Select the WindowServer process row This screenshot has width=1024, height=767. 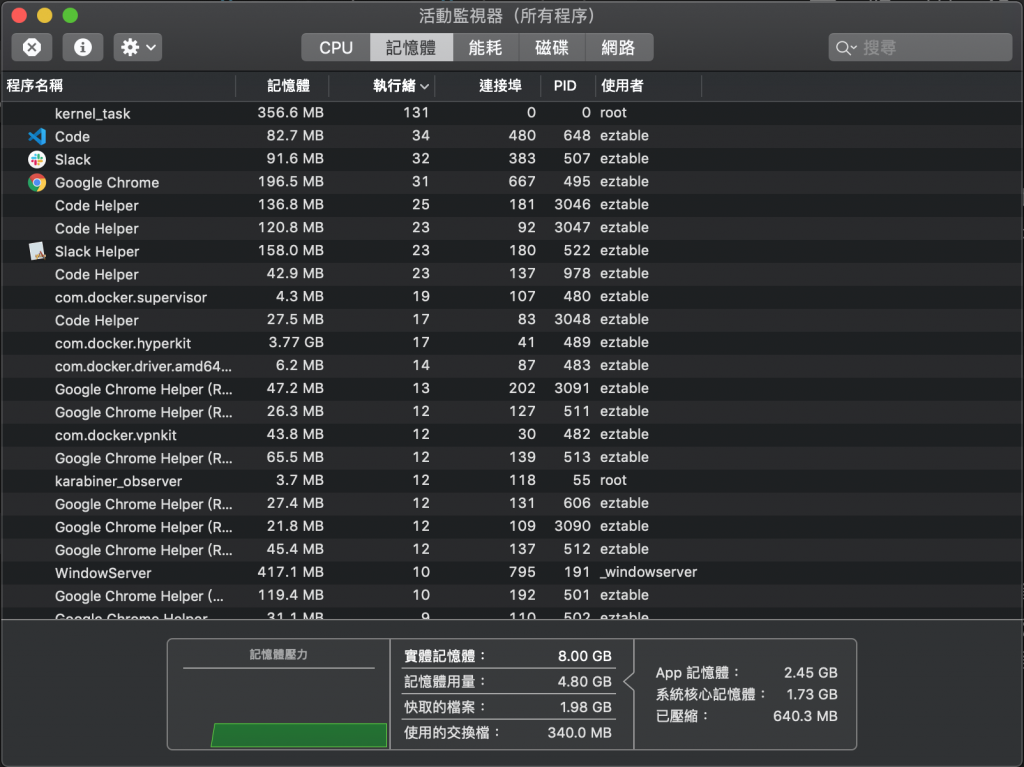click(512, 572)
